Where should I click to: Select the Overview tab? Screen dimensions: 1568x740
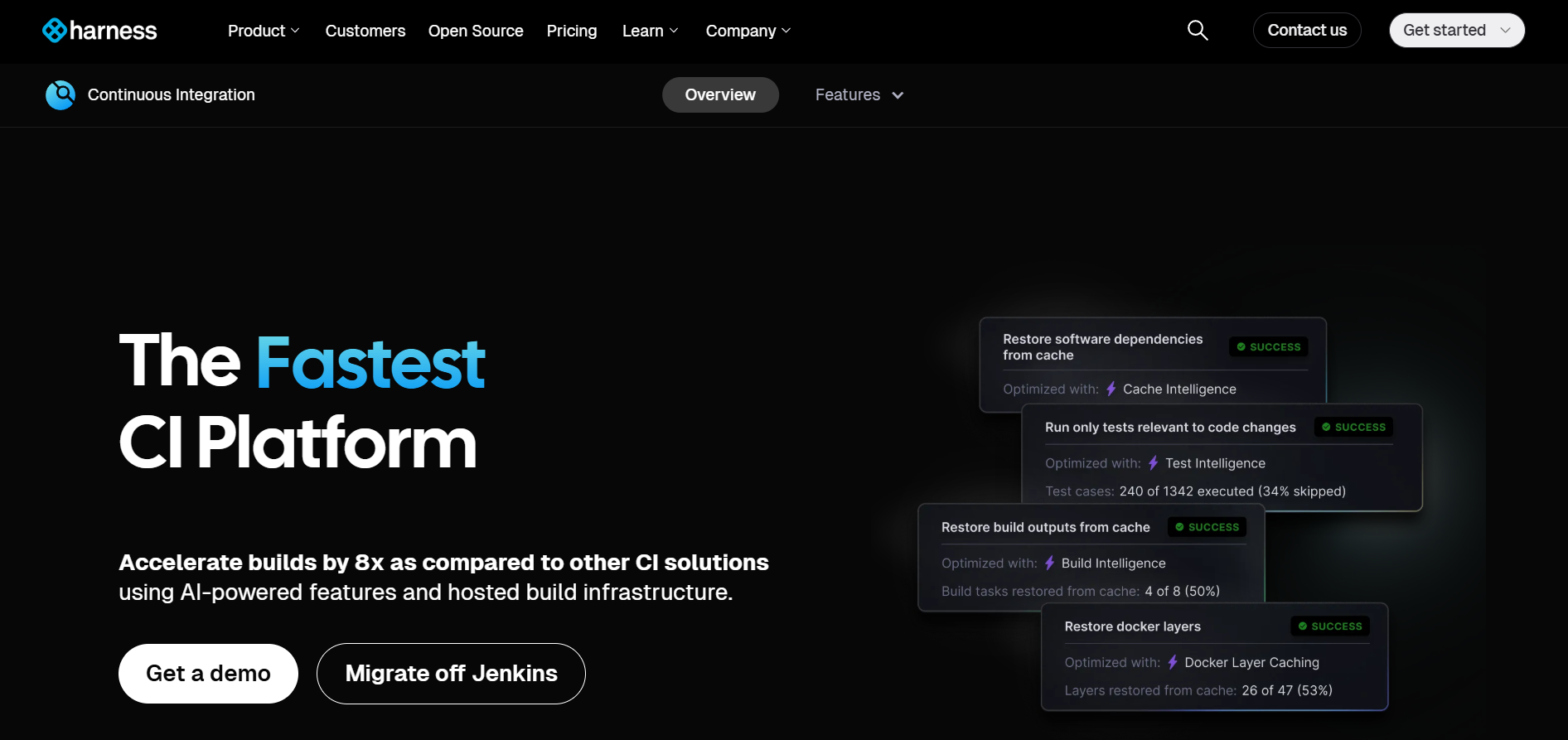click(x=720, y=95)
